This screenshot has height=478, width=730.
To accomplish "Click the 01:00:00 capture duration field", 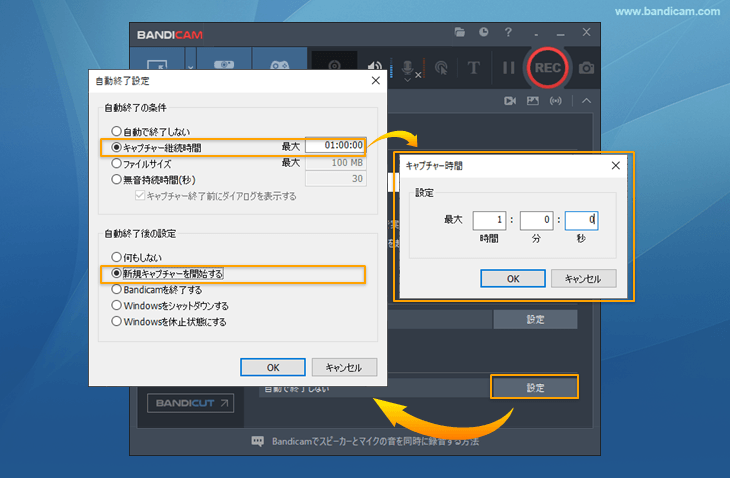I will [x=335, y=145].
